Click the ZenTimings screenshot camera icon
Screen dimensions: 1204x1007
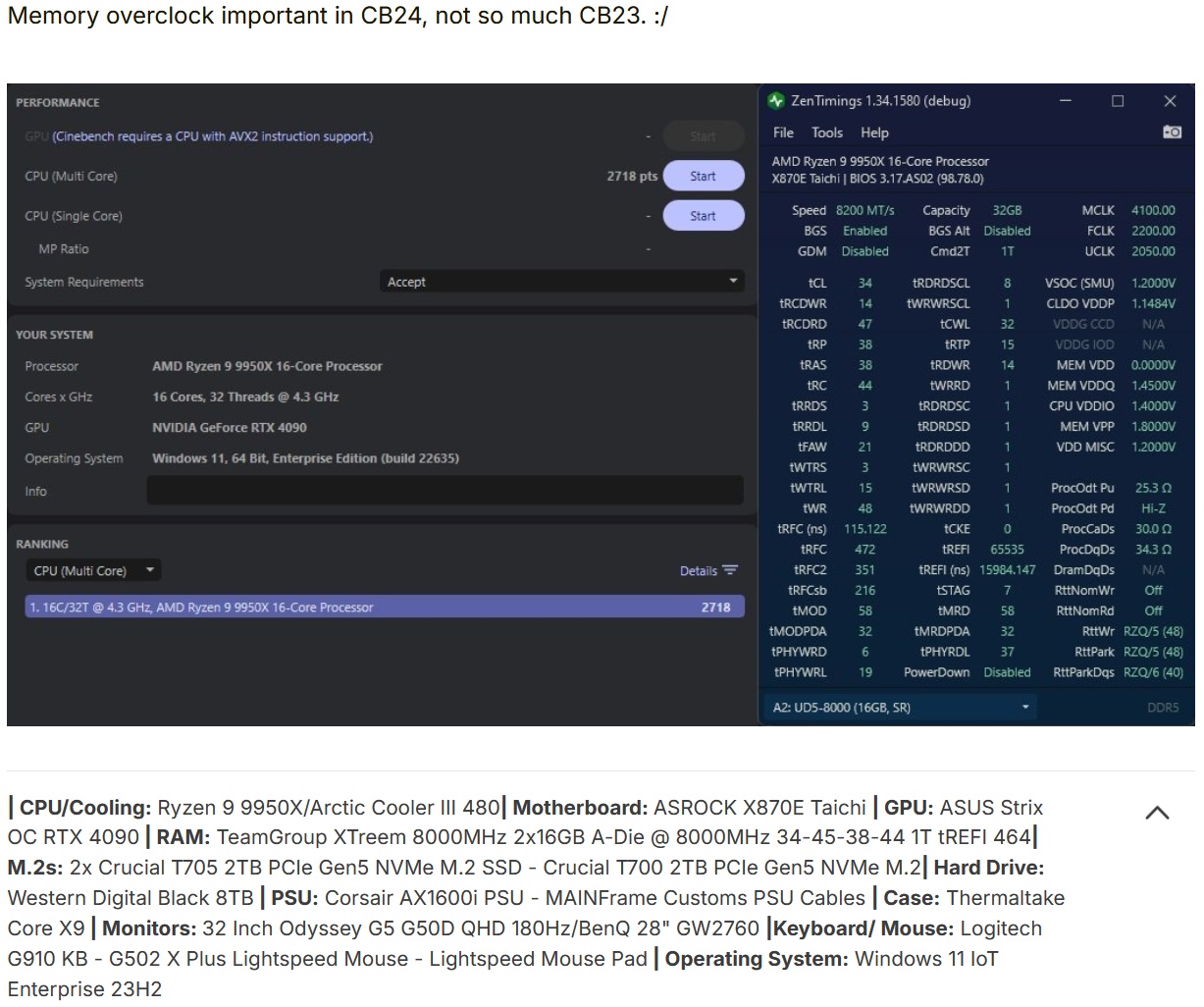[x=1172, y=132]
